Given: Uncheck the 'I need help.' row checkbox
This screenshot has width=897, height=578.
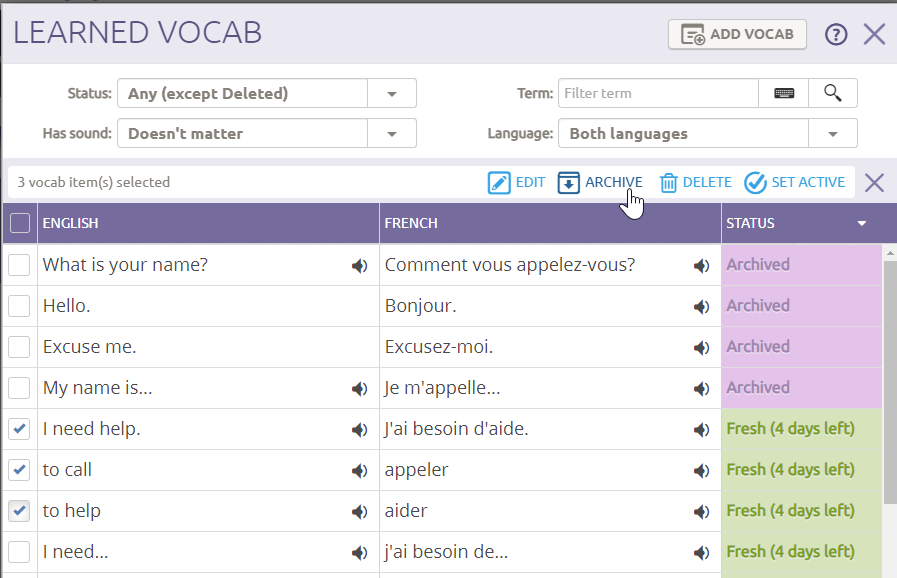Looking at the screenshot, I should coord(19,429).
